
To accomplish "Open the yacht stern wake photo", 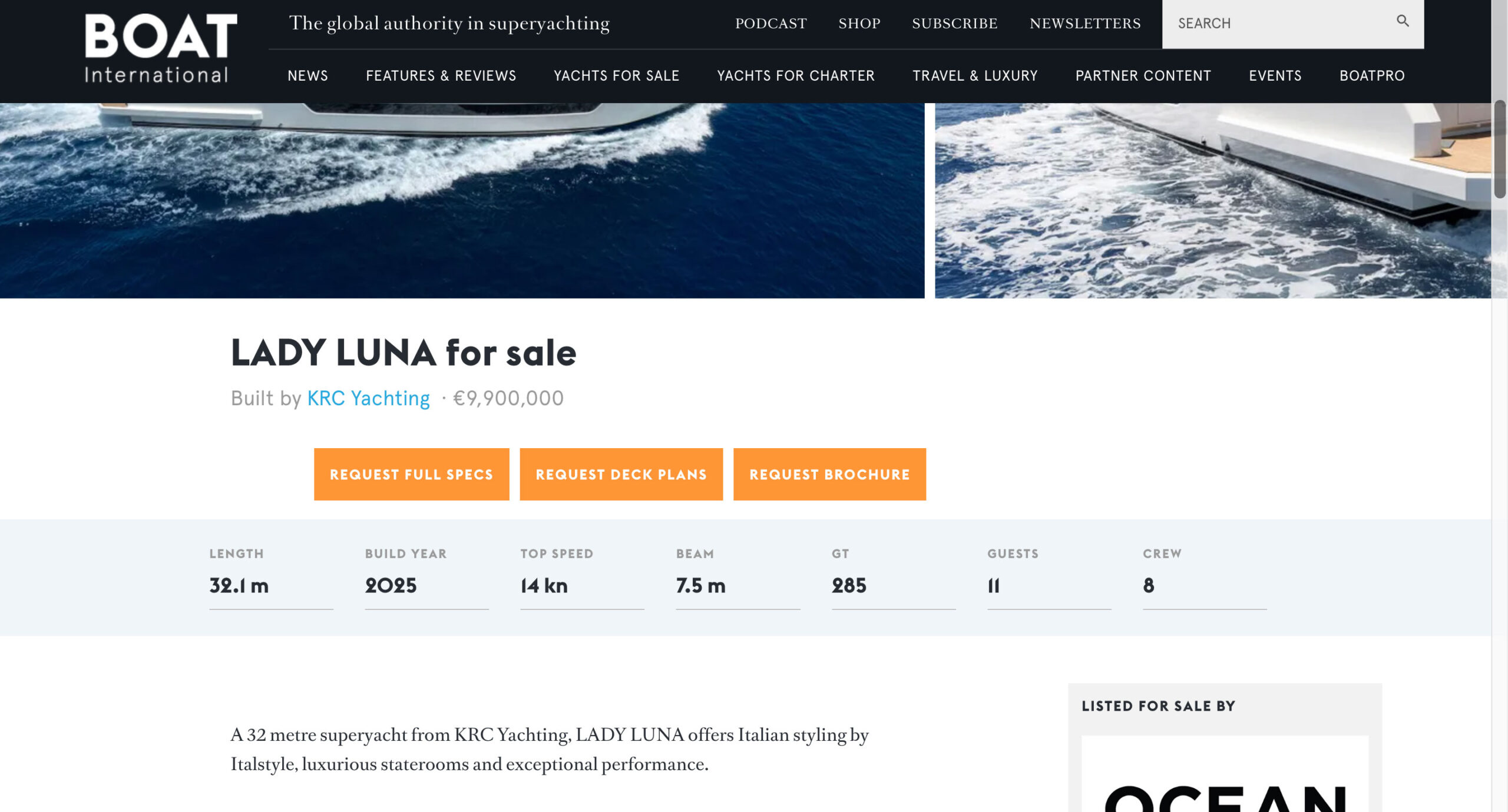I will click(x=1212, y=200).
